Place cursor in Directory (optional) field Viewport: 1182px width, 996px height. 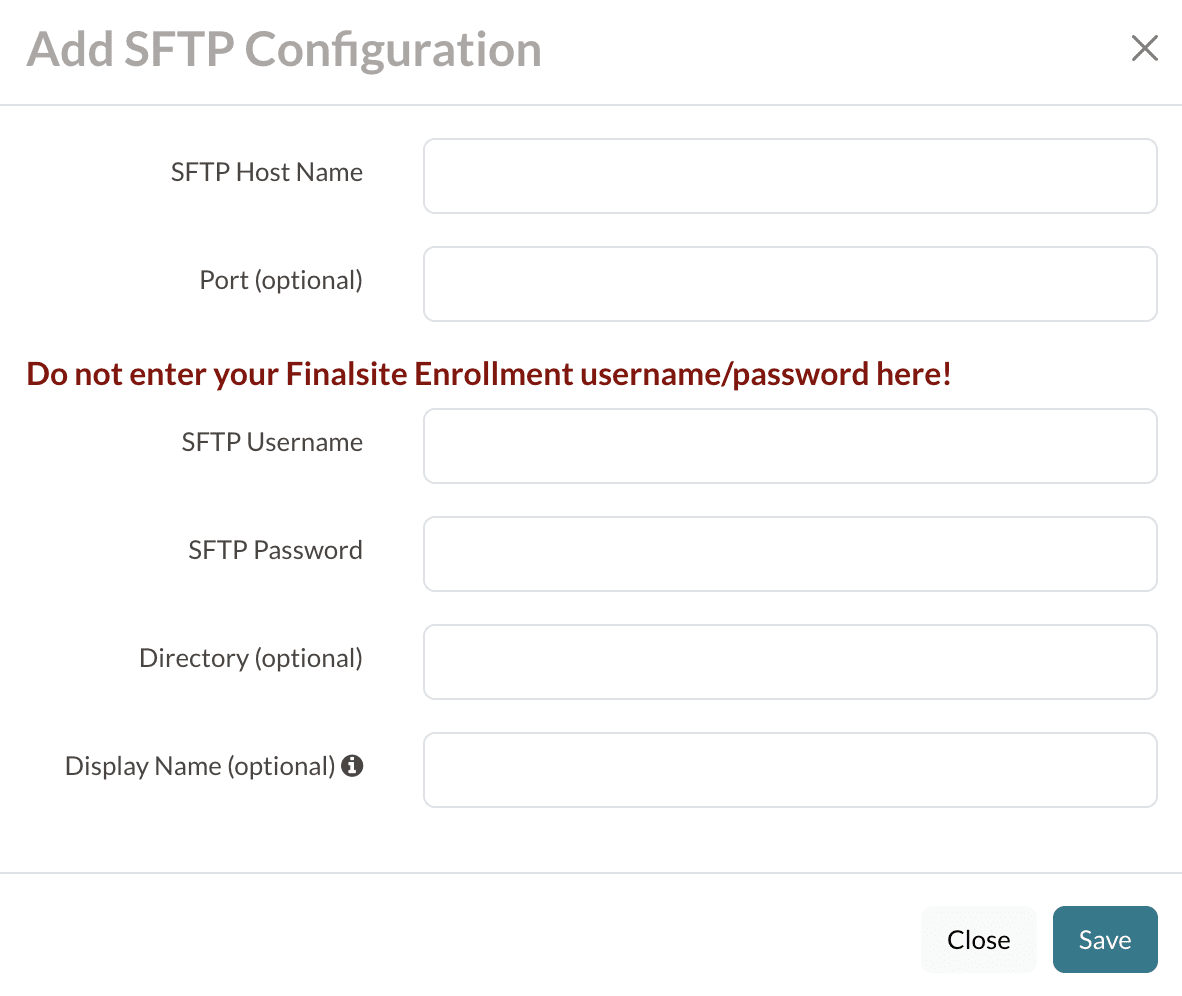tap(790, 661)
